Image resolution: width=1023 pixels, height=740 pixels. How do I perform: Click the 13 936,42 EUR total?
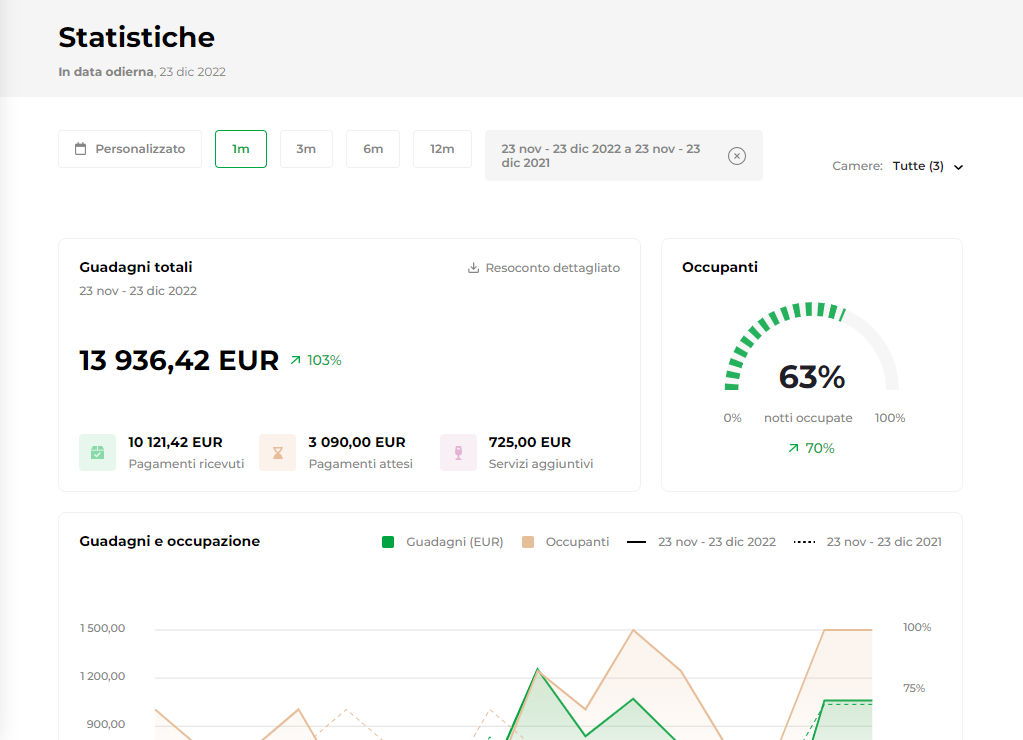179,360
